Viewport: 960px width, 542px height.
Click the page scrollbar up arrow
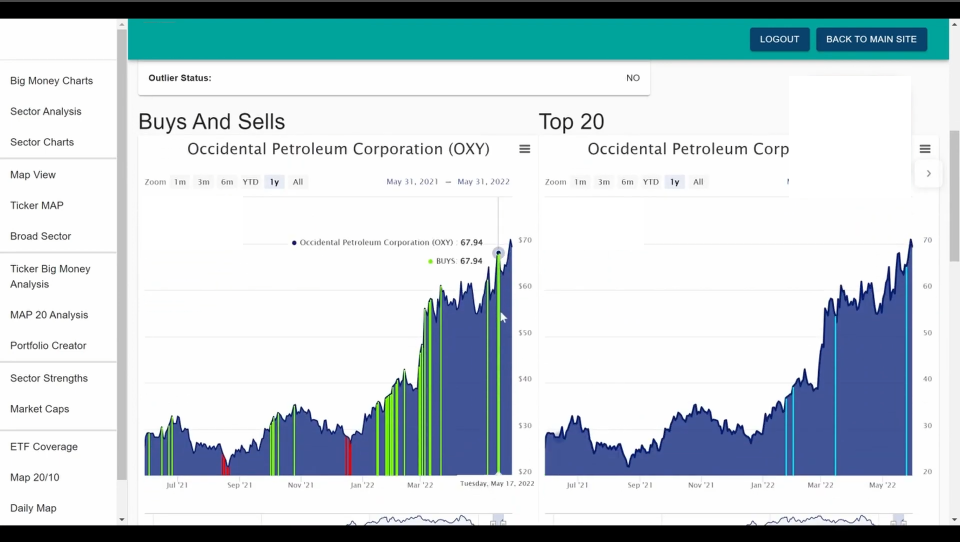tap(954, 24)
